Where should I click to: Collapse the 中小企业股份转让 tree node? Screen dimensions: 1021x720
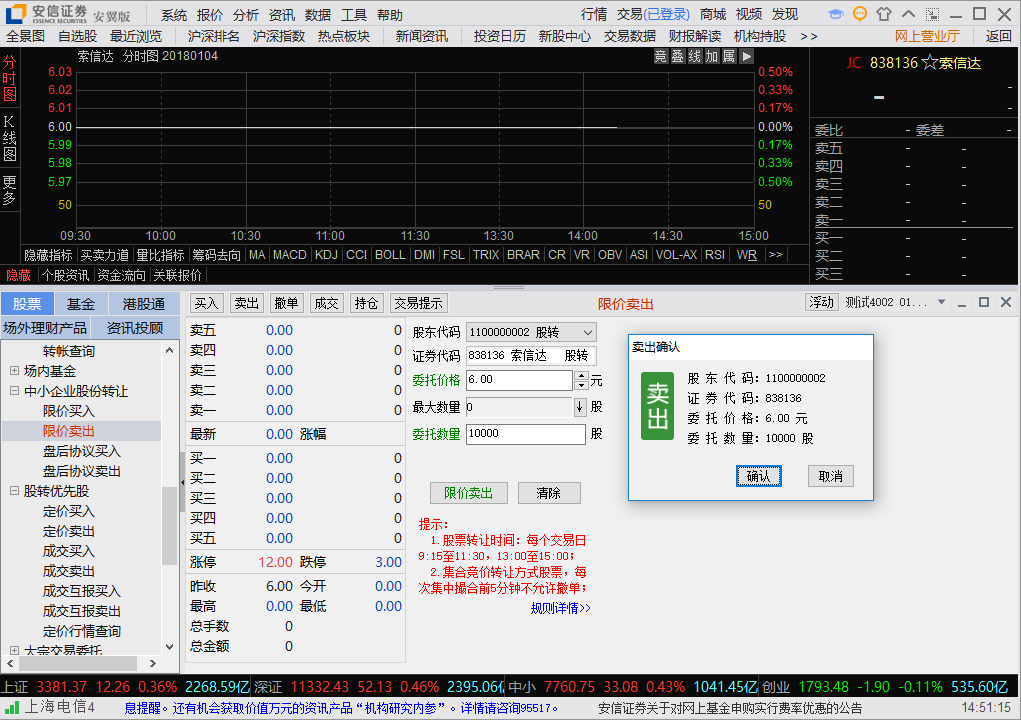point(14,391)
